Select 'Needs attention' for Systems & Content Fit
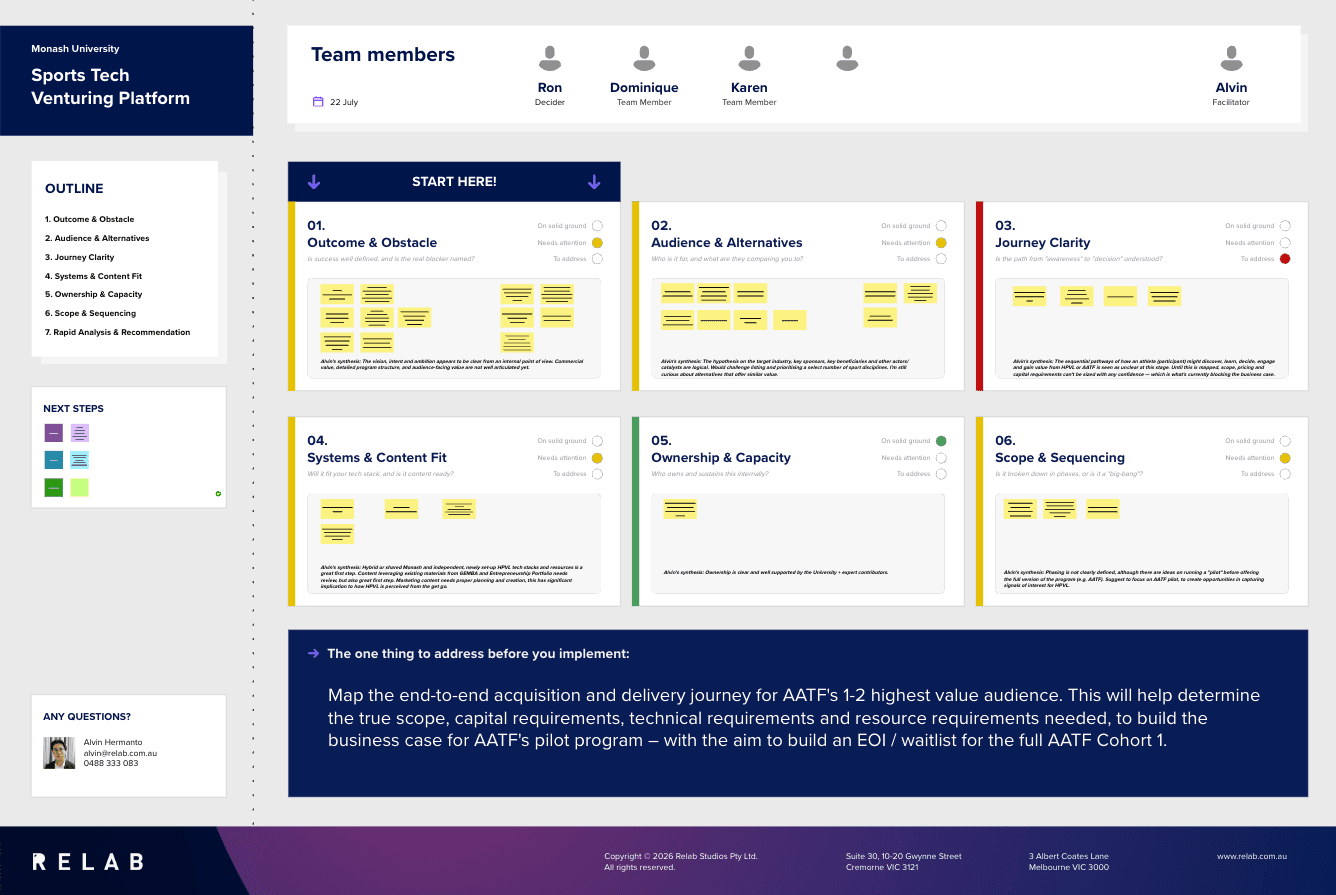Screen dimensions: 1336x895 point(597,458)
